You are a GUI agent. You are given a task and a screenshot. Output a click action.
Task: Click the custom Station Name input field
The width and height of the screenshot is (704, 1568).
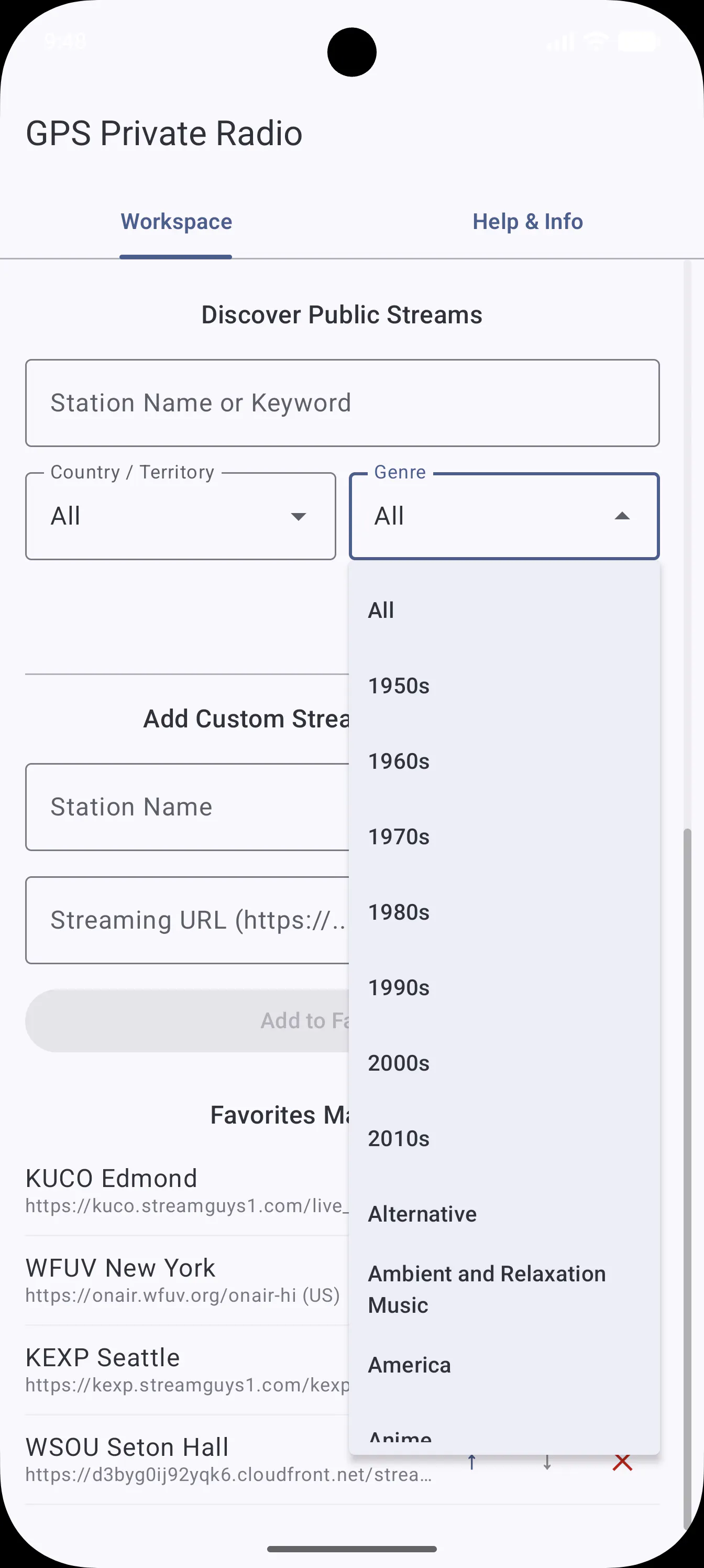[187, 807]
